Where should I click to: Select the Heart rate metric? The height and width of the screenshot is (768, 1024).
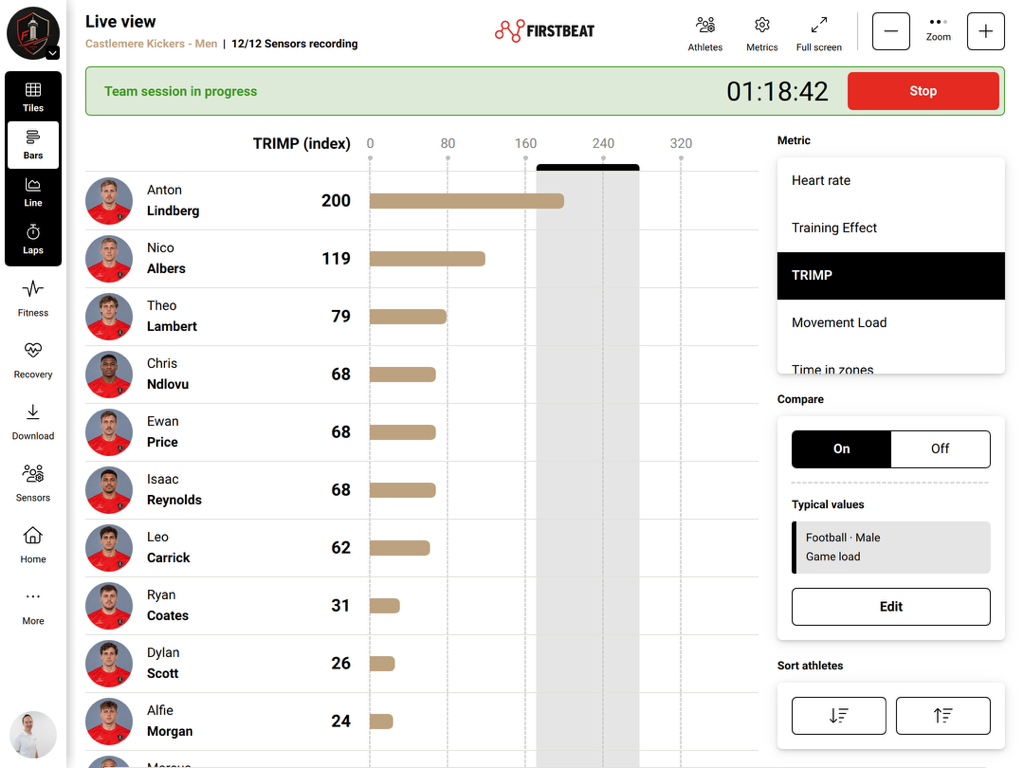click(891, 181)
